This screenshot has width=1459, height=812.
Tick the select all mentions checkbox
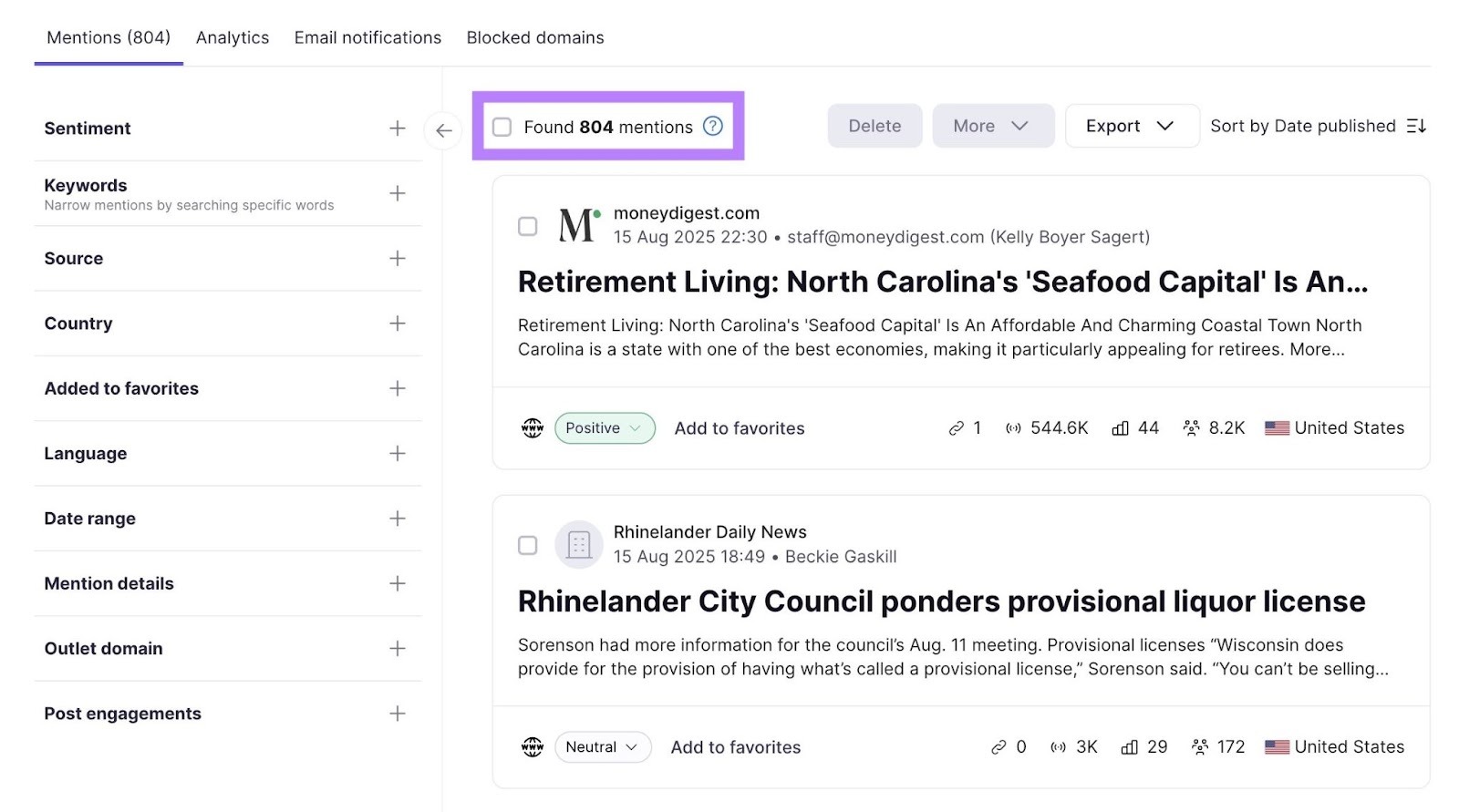[x=502, y=127]
